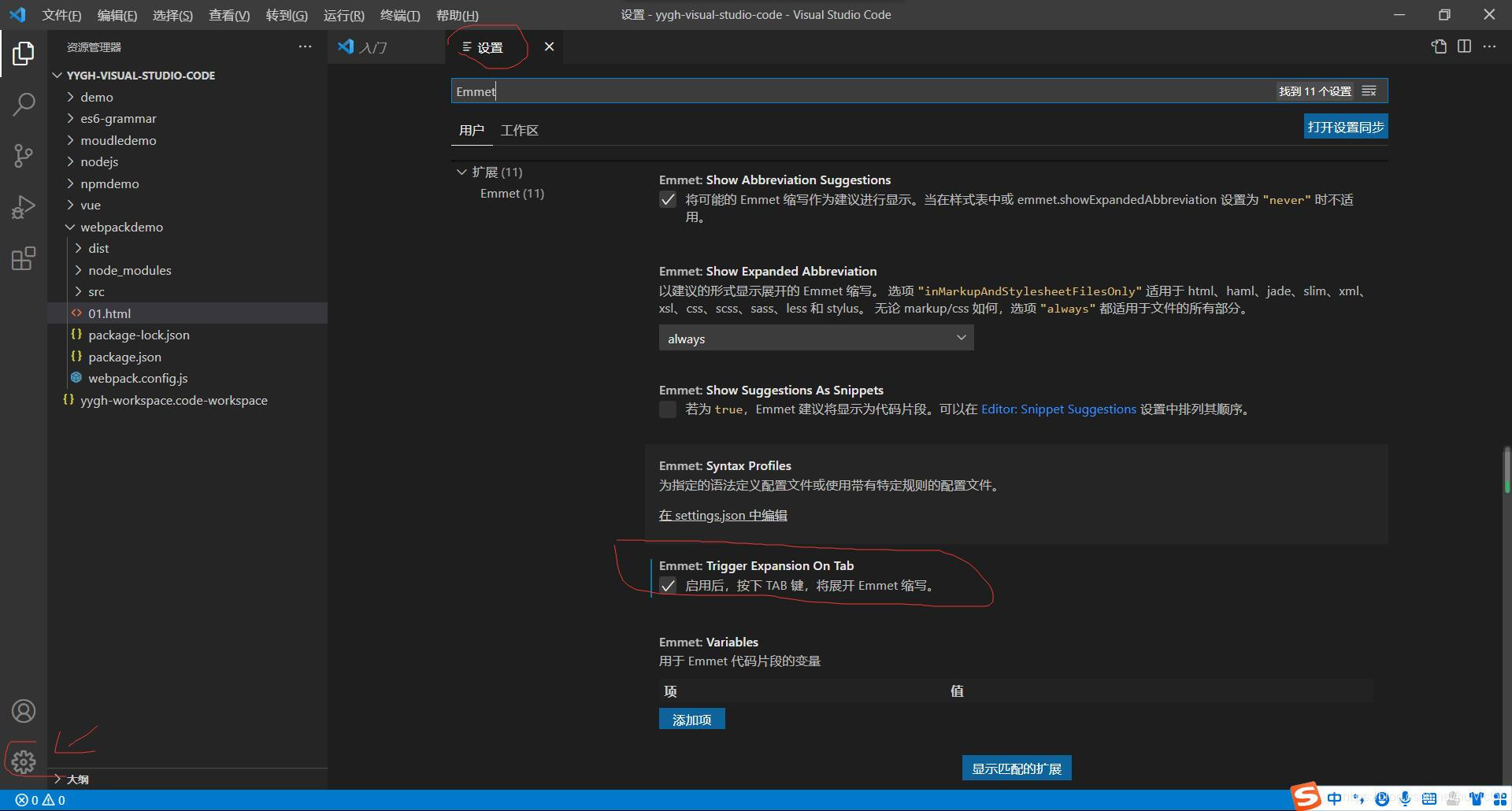Open the Accounts menu icon

24,711
